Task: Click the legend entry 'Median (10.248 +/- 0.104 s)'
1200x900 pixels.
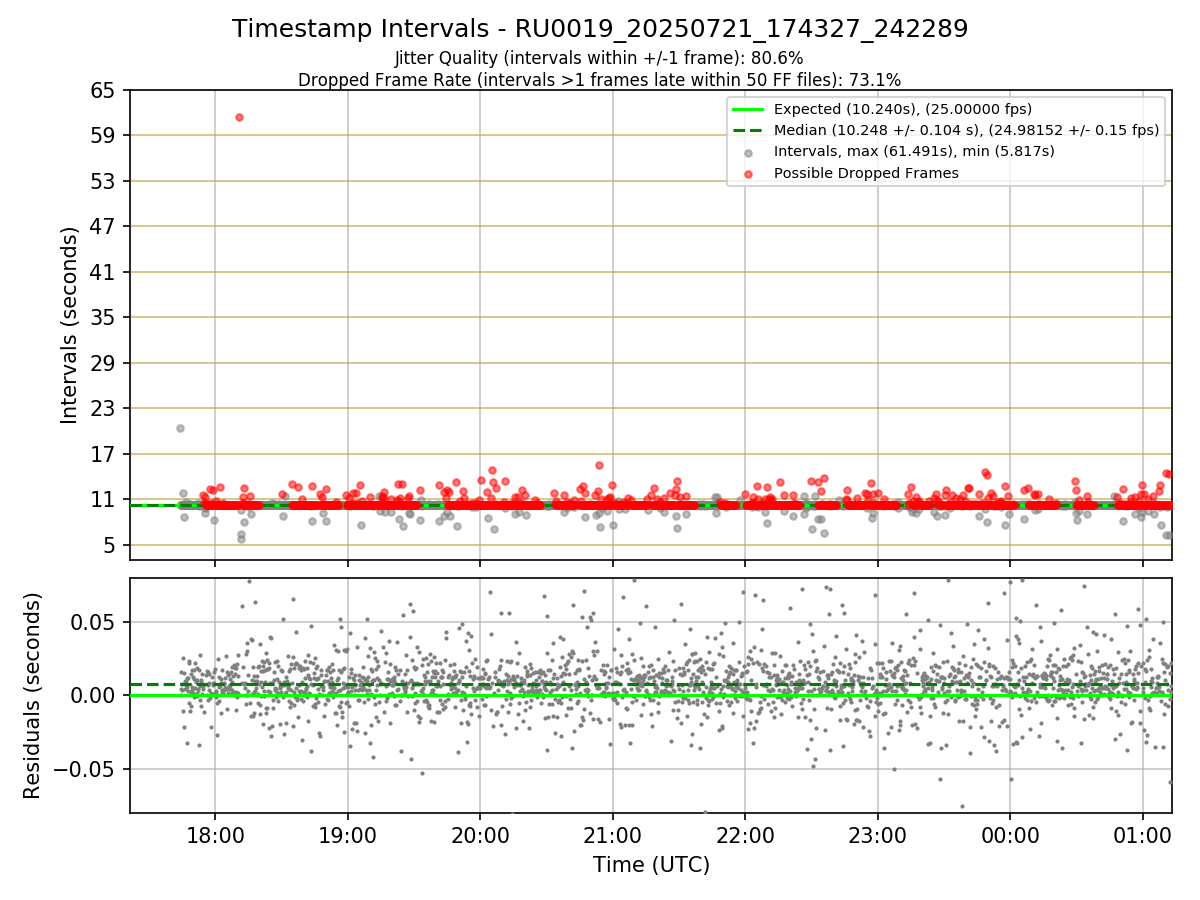Action: 966,130
